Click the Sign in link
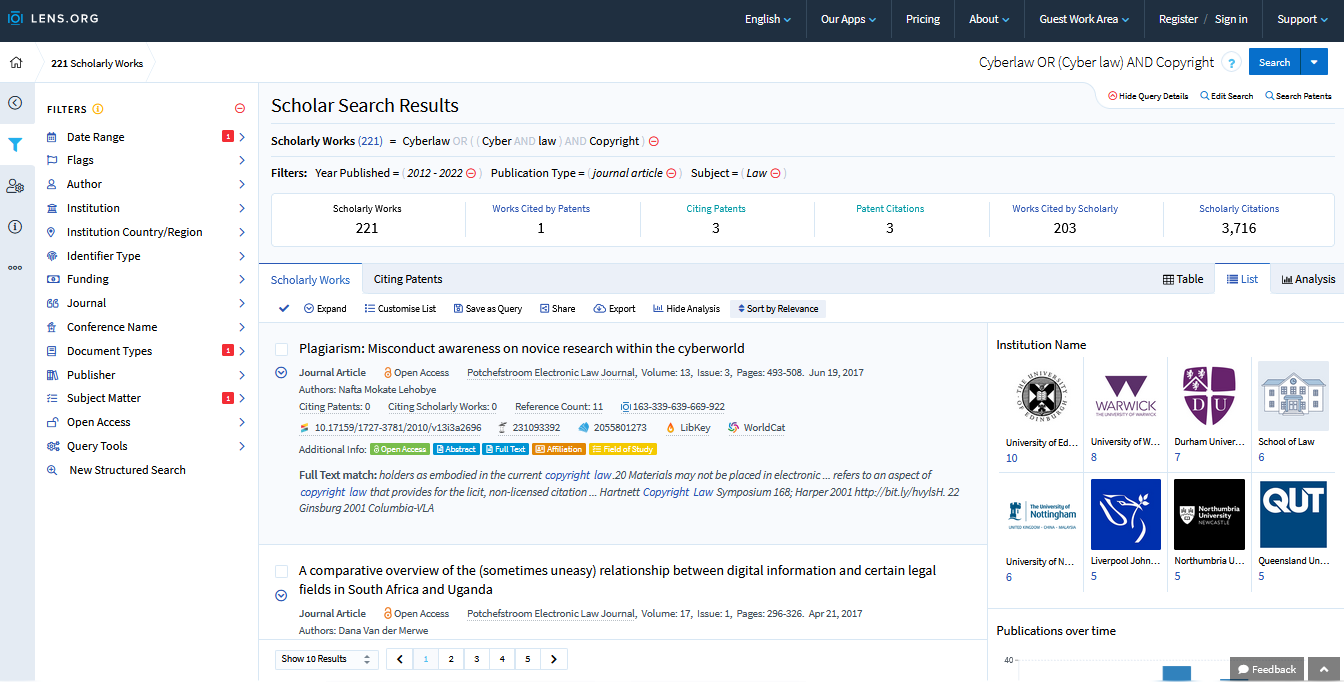The height and width of the screenshot is (682, 1344). point(1231,19)
